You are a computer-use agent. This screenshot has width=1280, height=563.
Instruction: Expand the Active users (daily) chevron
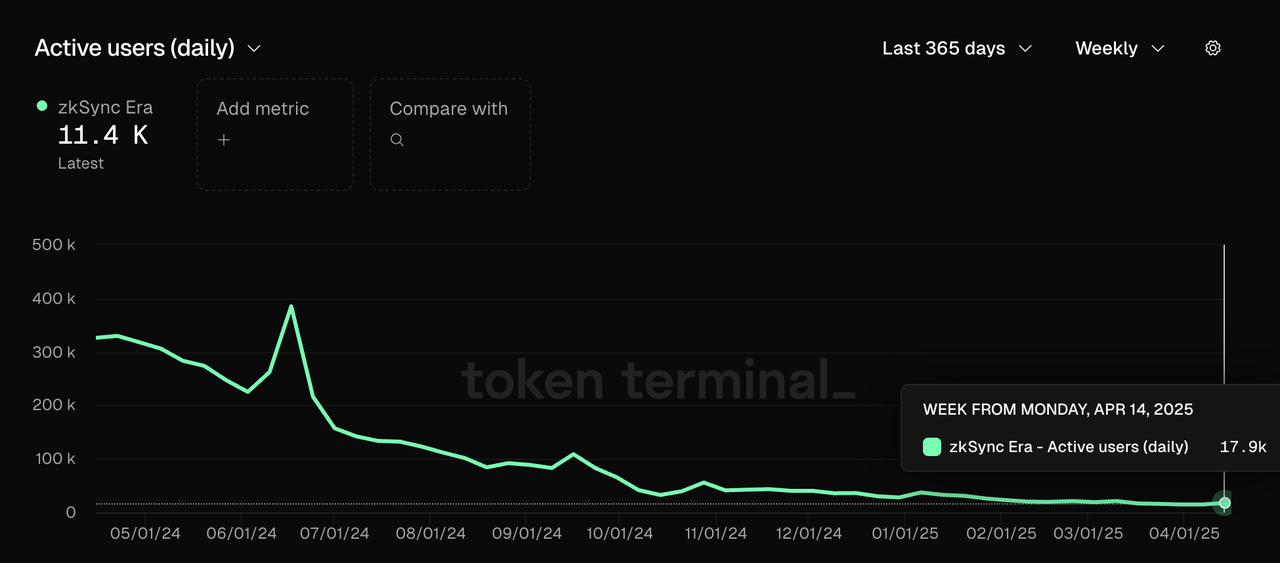pyautogui.click(x=254, y=48)
